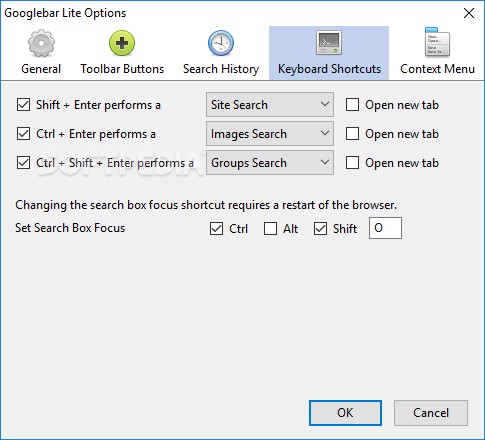Uncheck the Shift modifier for search focus
Image resolution: width=485 pixels, height=440 pixels.
pos(320,229)
